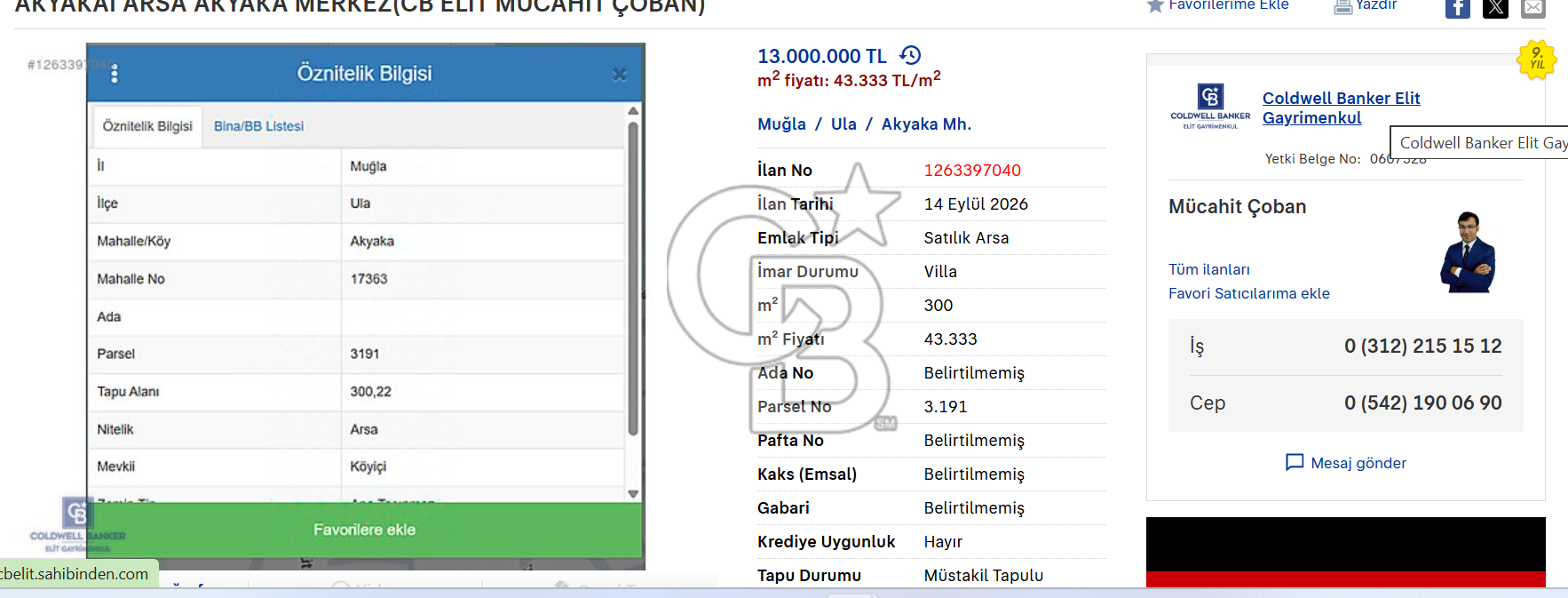Click the scroll up arrow in attribute panel
This screenshot has width=1568, height=598.
(x=633, y=111)
